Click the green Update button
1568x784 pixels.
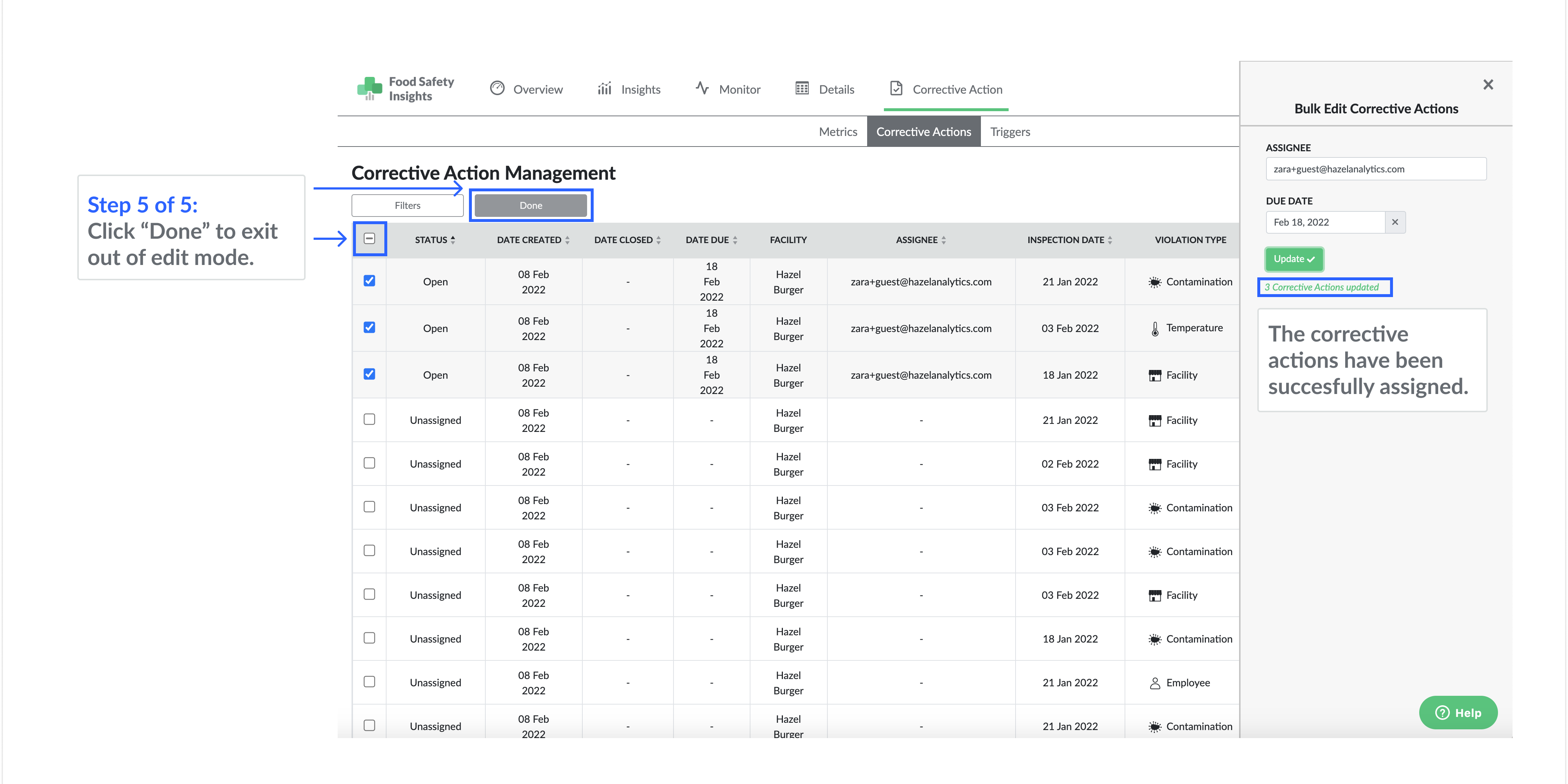1293,259
